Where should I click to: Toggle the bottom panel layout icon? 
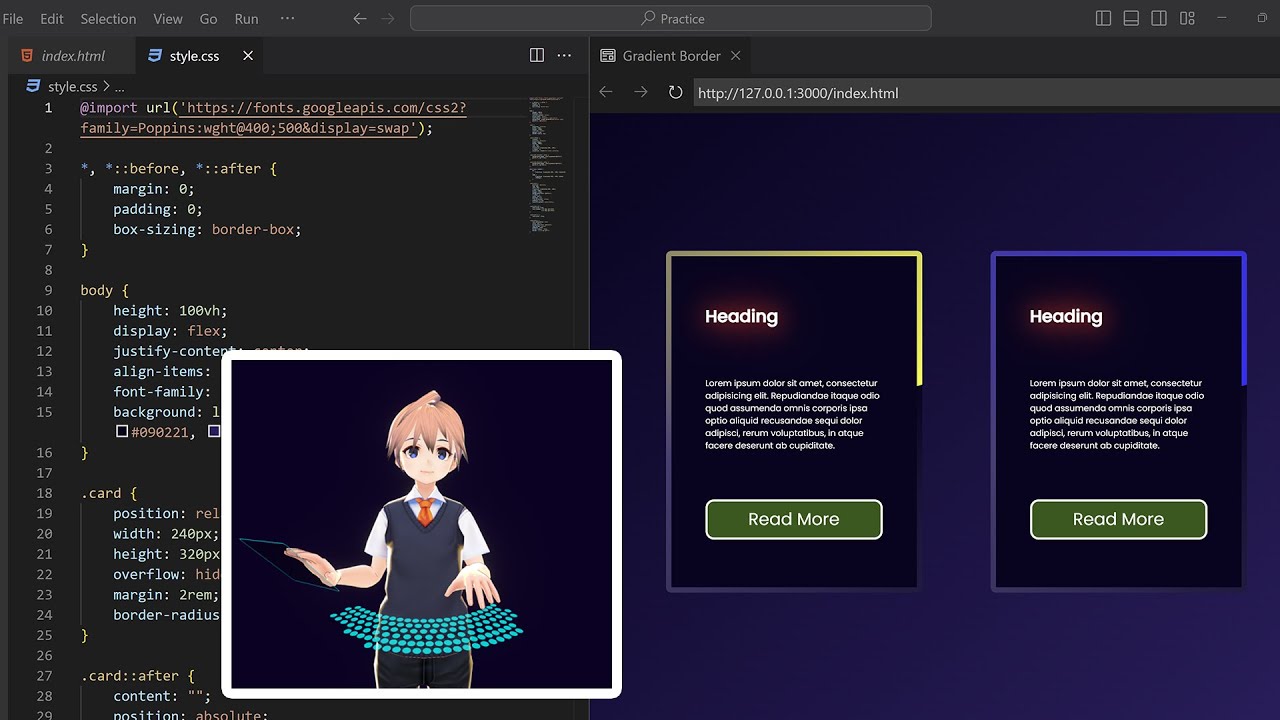[x=1131, y=18]
